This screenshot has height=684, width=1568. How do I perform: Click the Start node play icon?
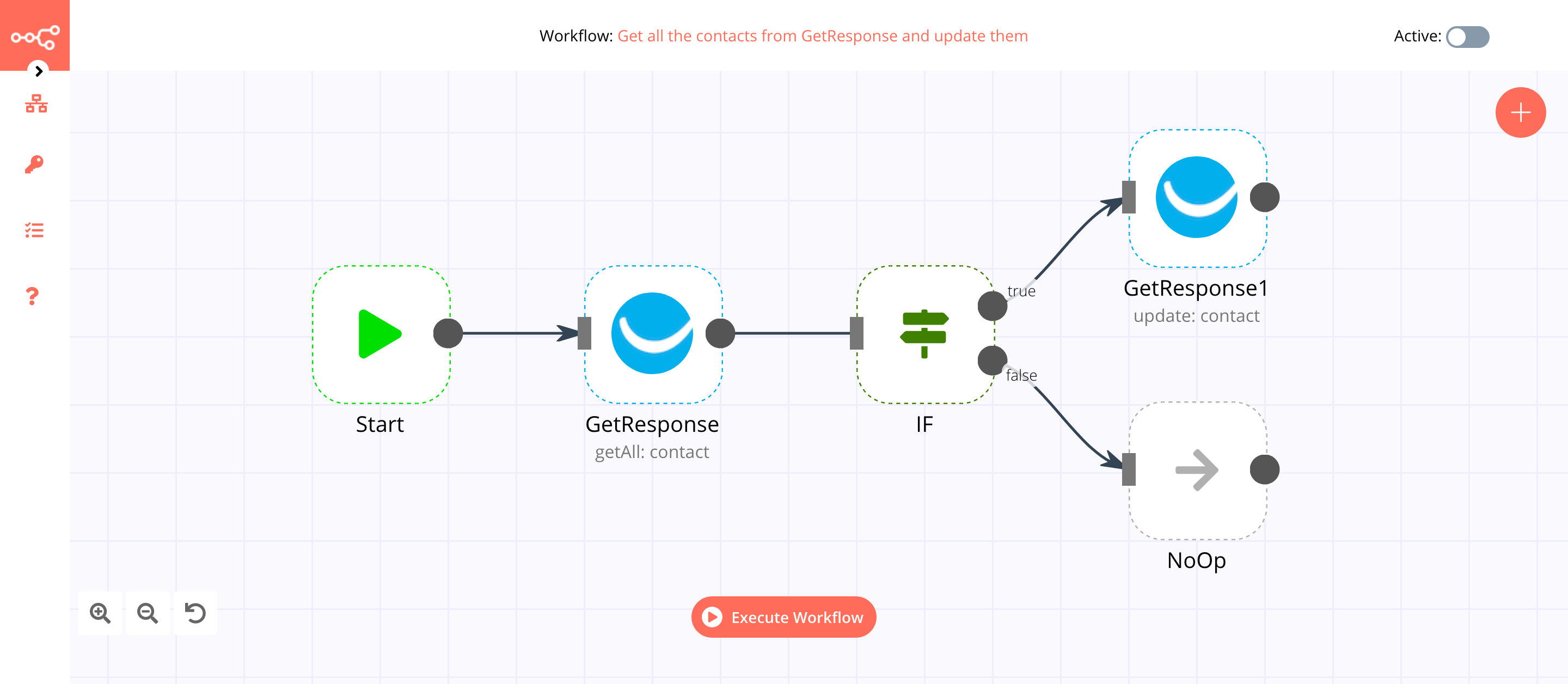coord(378,334)
